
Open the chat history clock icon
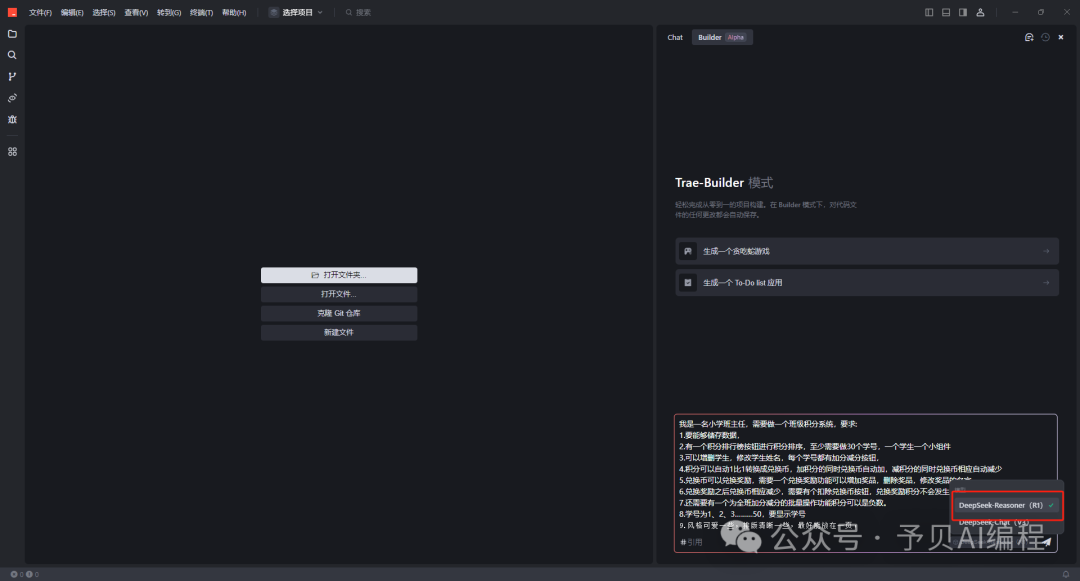click(1046, 37)
